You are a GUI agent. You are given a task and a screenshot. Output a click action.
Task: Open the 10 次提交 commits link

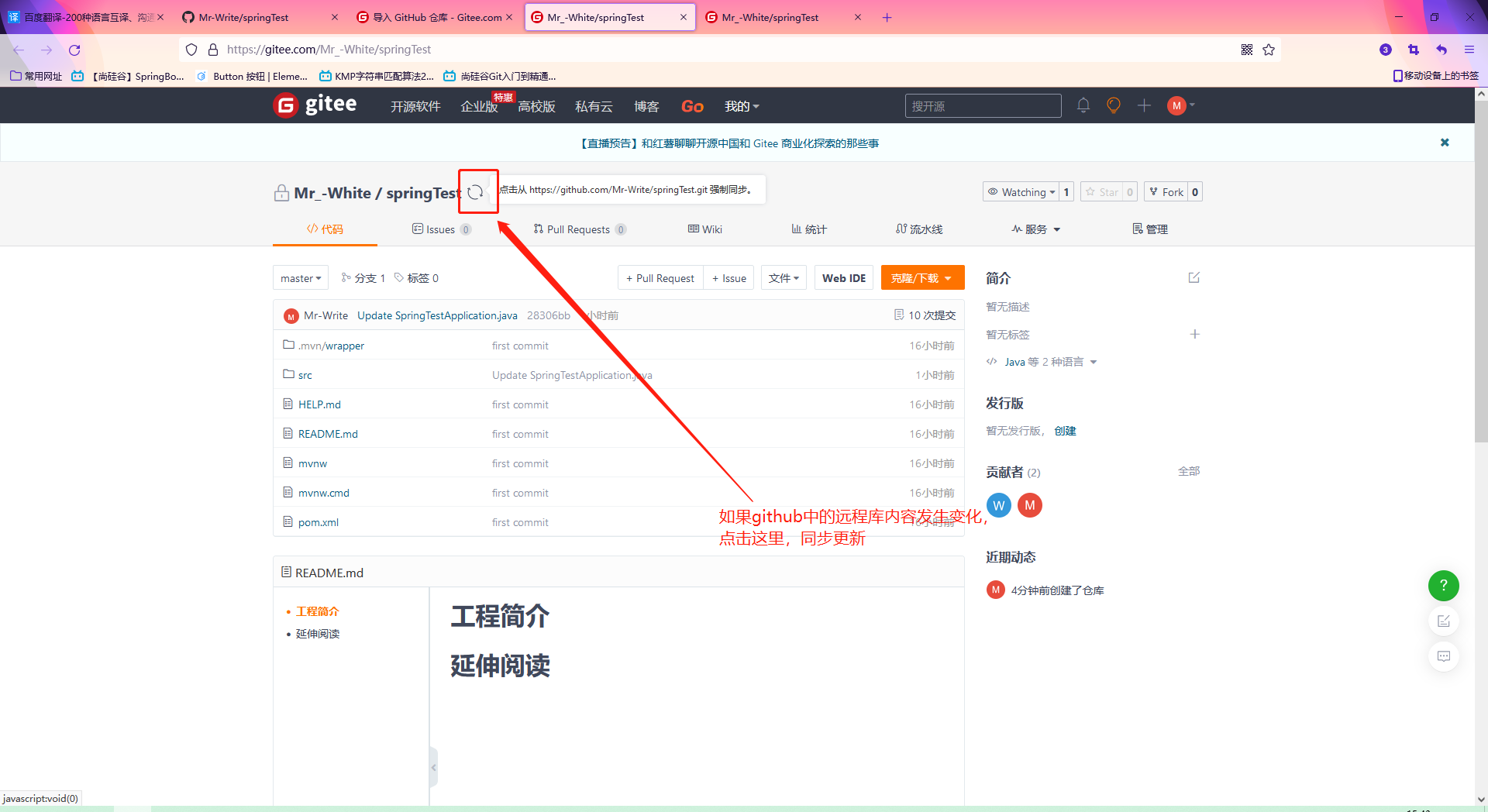pyautogui.click(x=925, y=315)
